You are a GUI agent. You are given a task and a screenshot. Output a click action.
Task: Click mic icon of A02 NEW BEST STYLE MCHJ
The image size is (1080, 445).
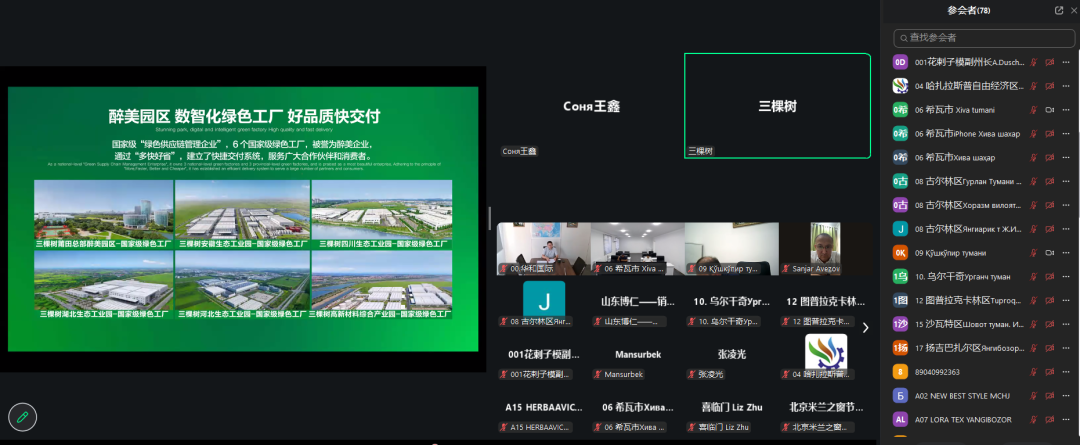click(x=1032, y=396)
